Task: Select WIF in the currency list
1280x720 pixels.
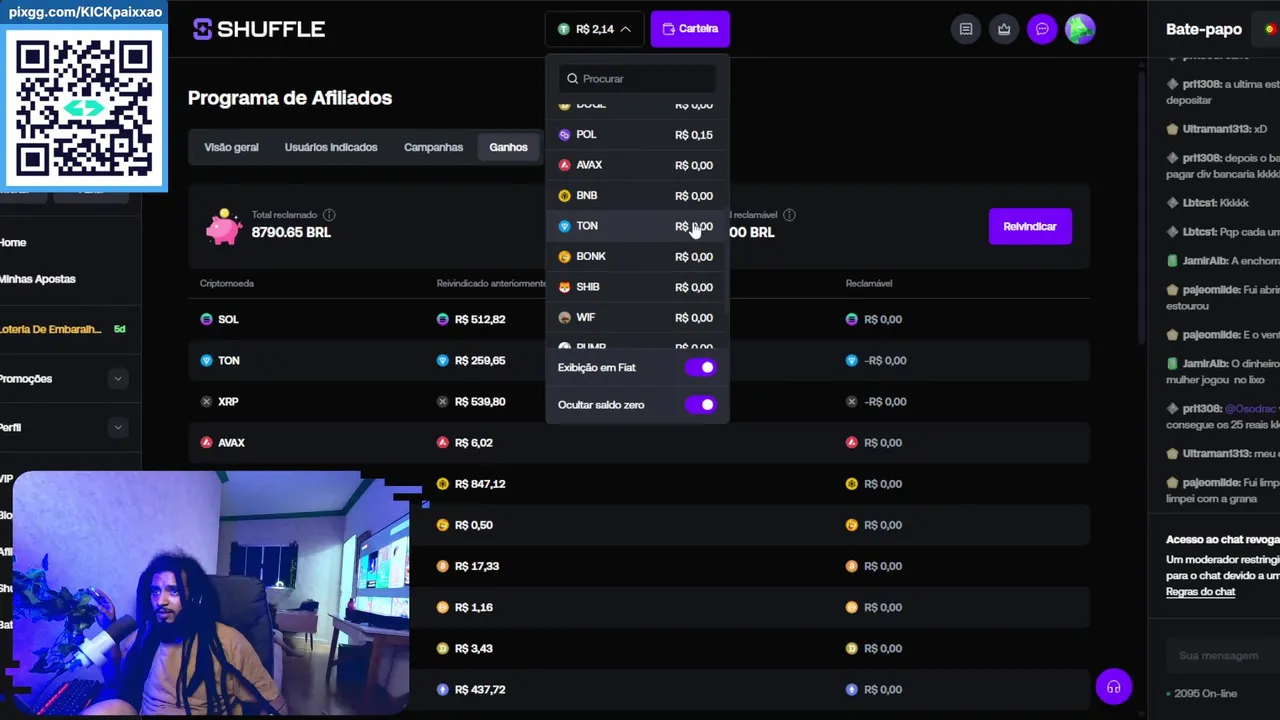Action: coord(637,317)
